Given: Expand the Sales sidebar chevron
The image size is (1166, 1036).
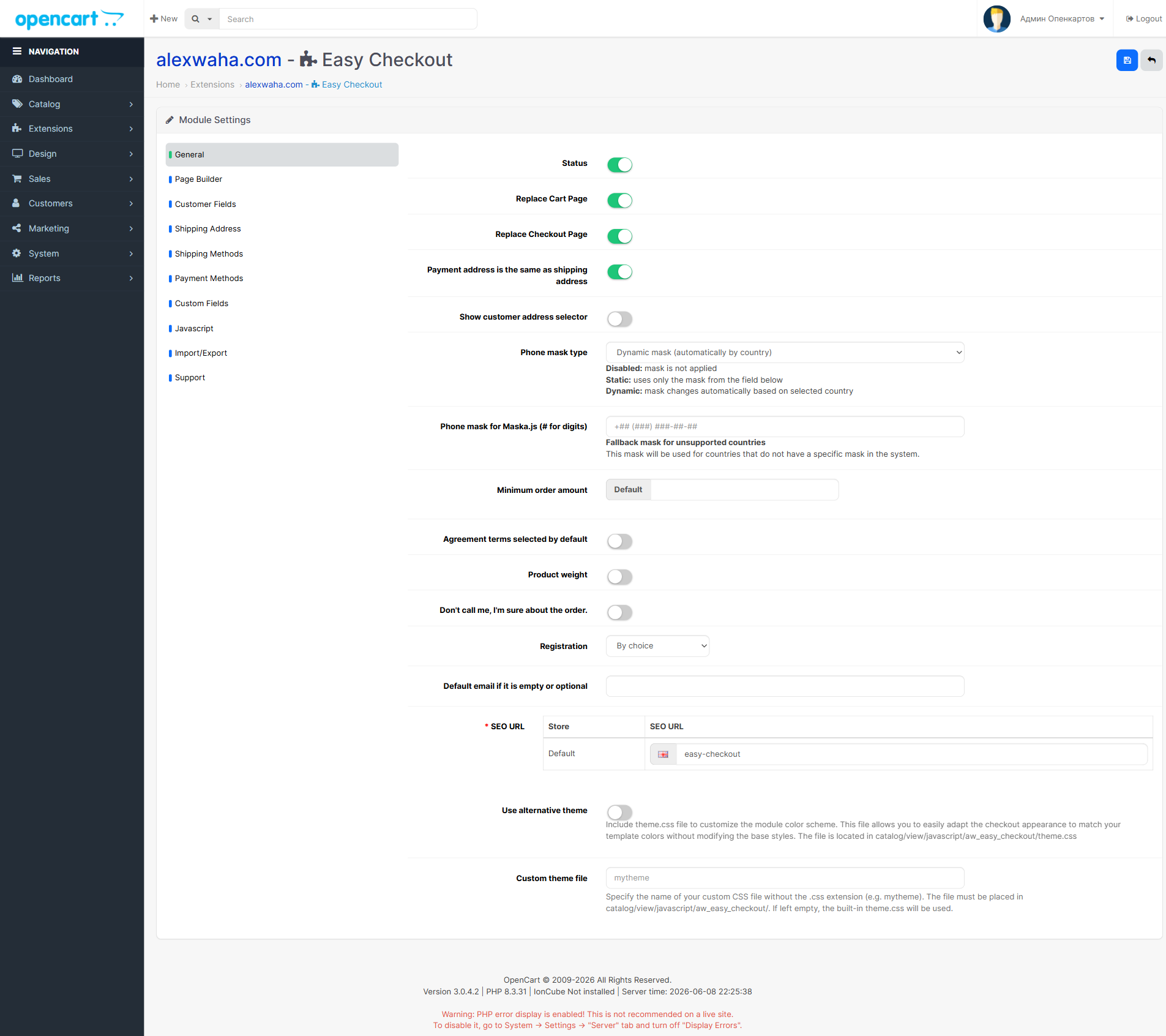Looking at the screenshot, I should pyautogui.click(x=131, y=179).
